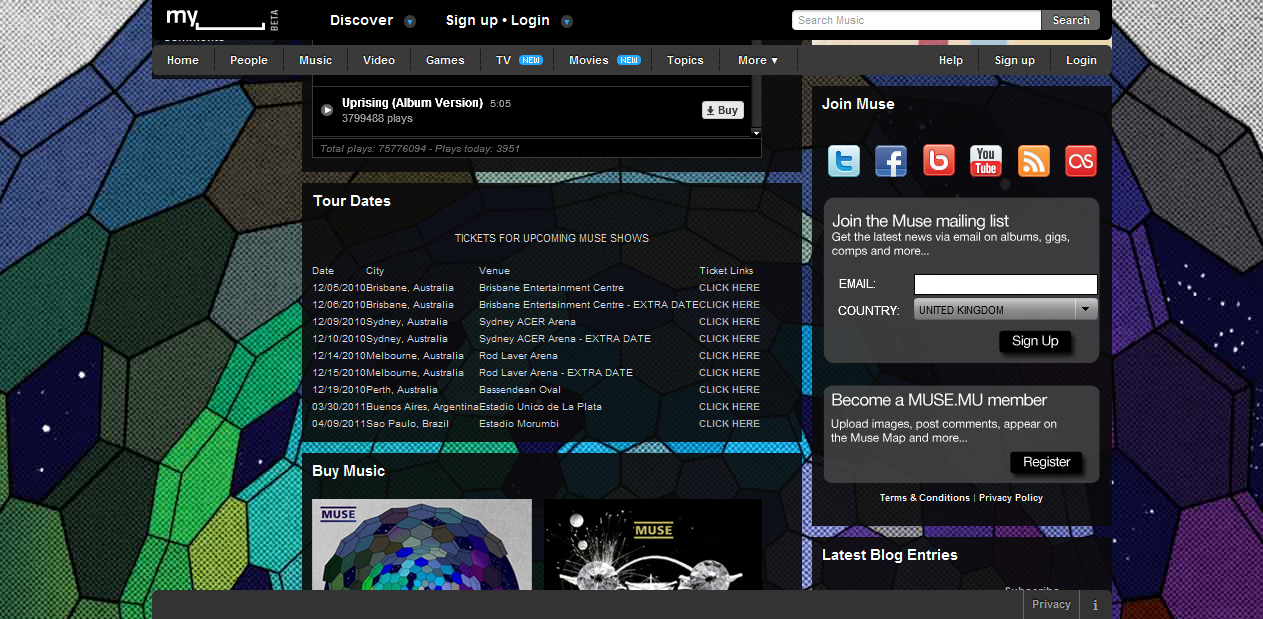Click the 'Total plays' statistic text

point(419,148)
